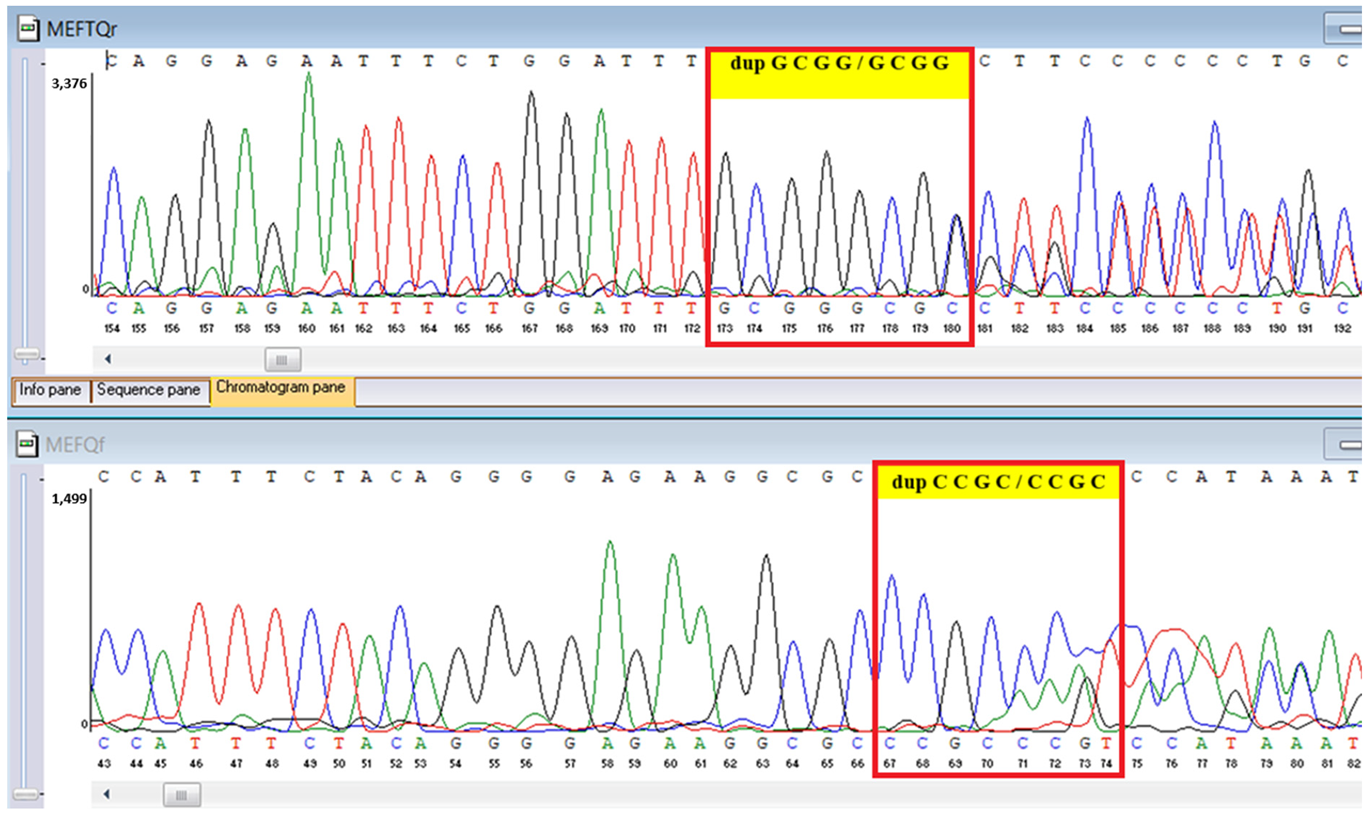Select base A above position 169 in MEFTQr
The height and width of the screenshot is (814, 1367).
(x=600, y=307)
